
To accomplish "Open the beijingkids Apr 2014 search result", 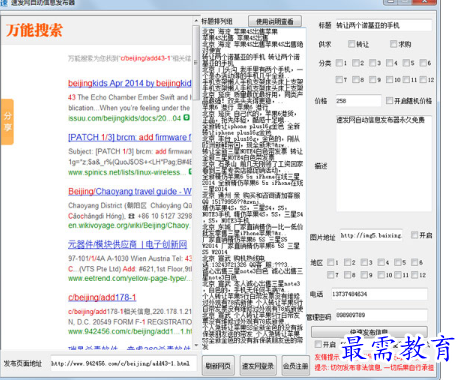I will [x=130, y=83].
